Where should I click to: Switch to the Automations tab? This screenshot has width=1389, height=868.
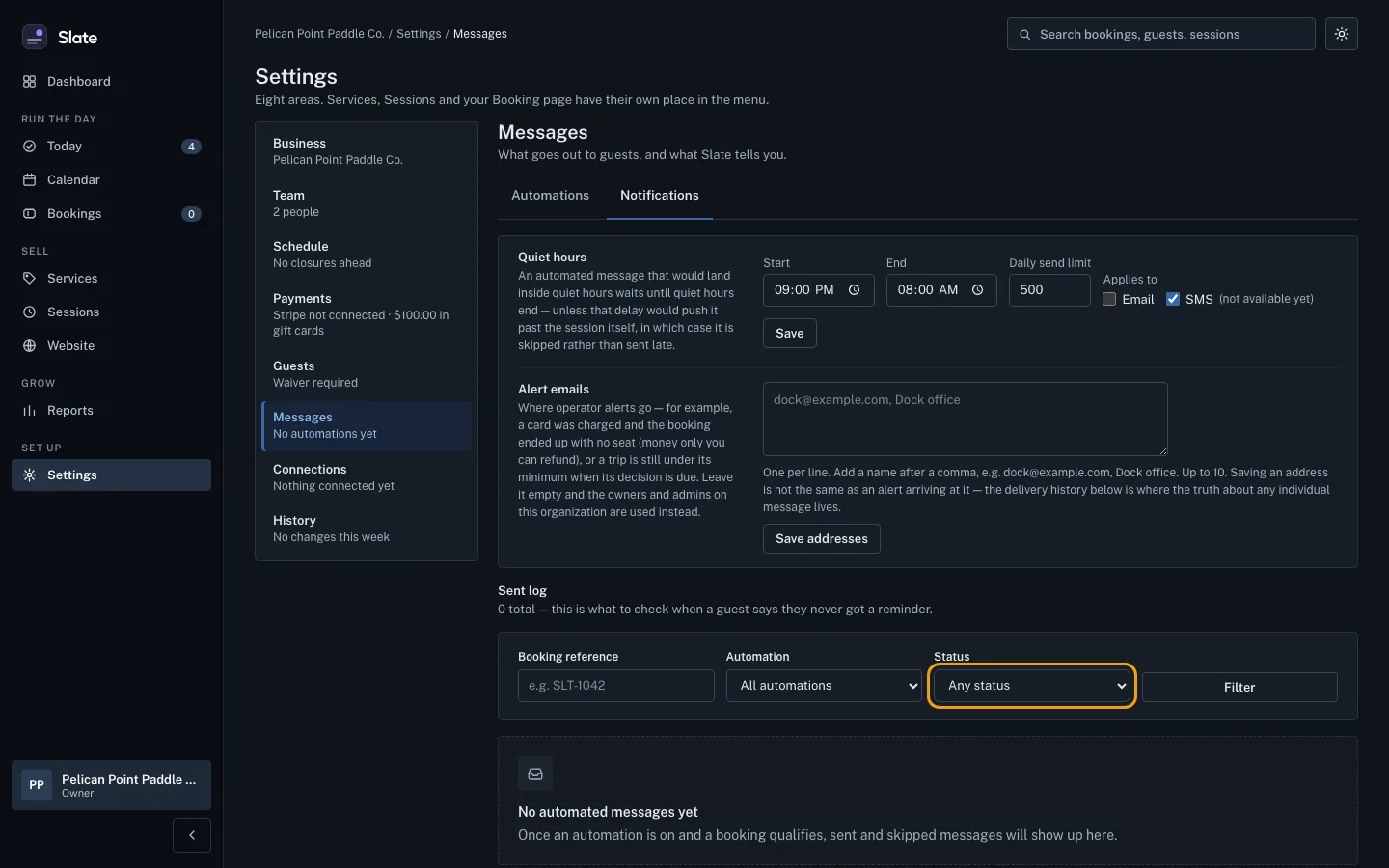550,195
